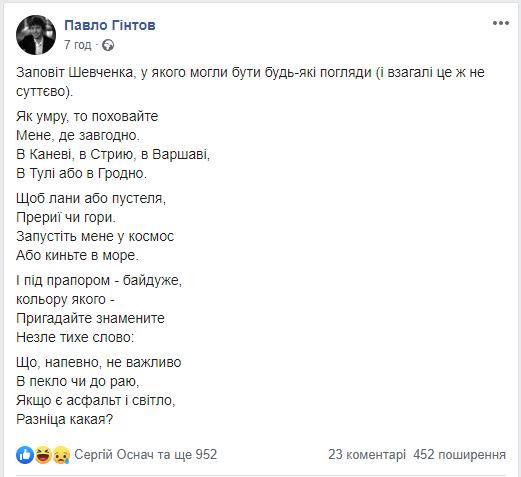Open the three-dot post options menu
521x477 pixels.
pyautogui.click(x=501, y=23)
